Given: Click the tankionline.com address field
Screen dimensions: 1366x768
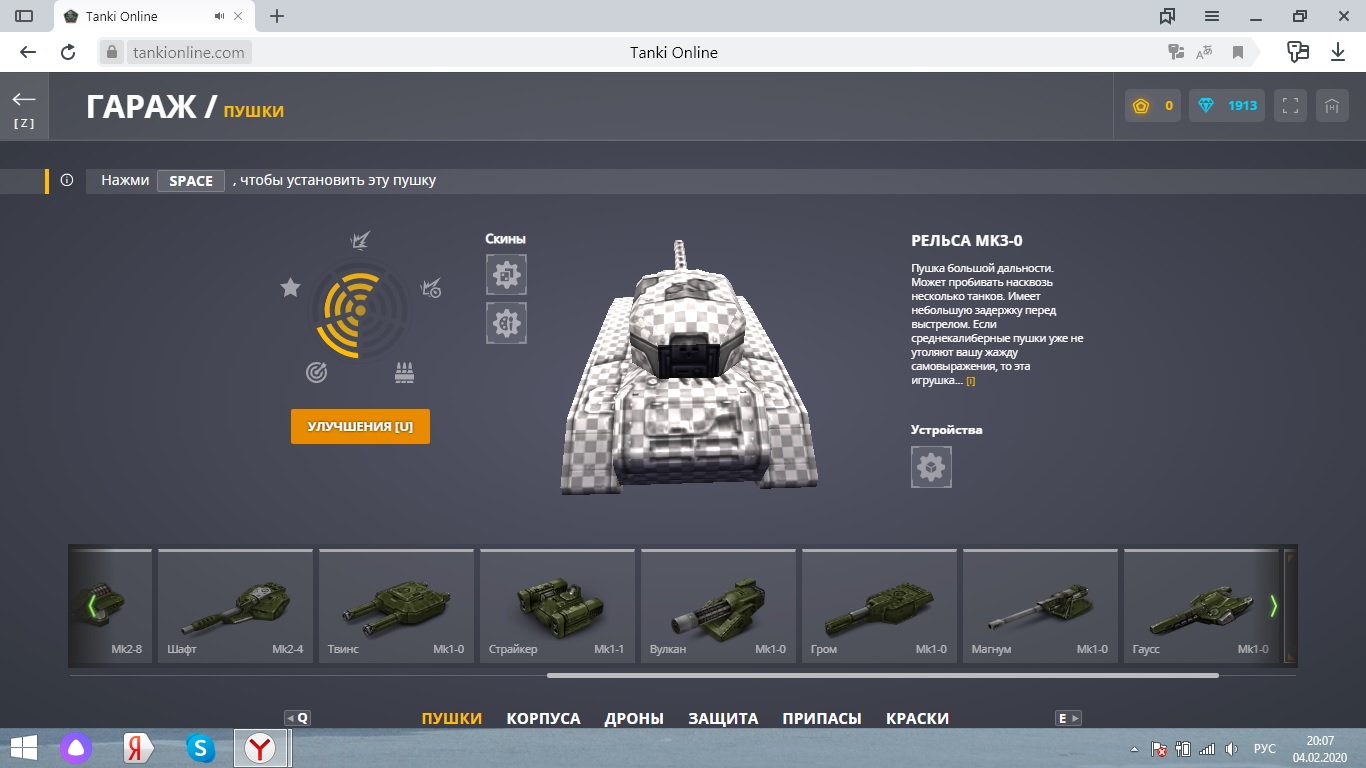Looking at the screenshot, I should click(188, 52).
